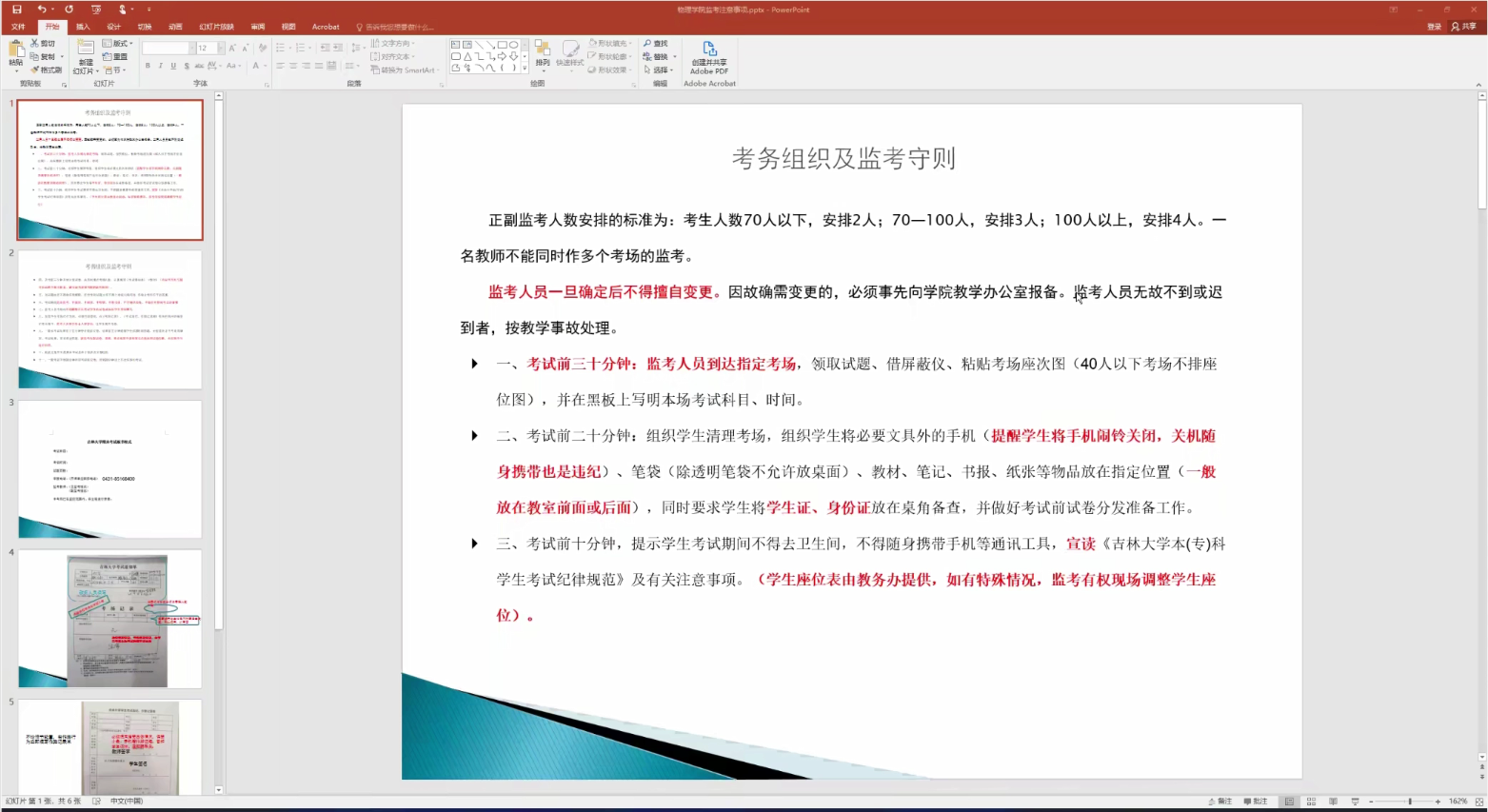This screenshot has width=1488, height=812.
Task: Click Create and Share Adobe PDF icon
Action: pyautogui.click(x=709, y=49)
